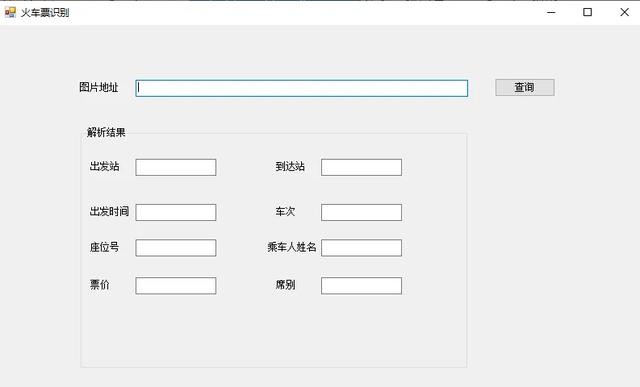Image resolution: width=640 pixels, height=387 pixels.
Task: Click the 图片地址 label
Action: [98, 87]
